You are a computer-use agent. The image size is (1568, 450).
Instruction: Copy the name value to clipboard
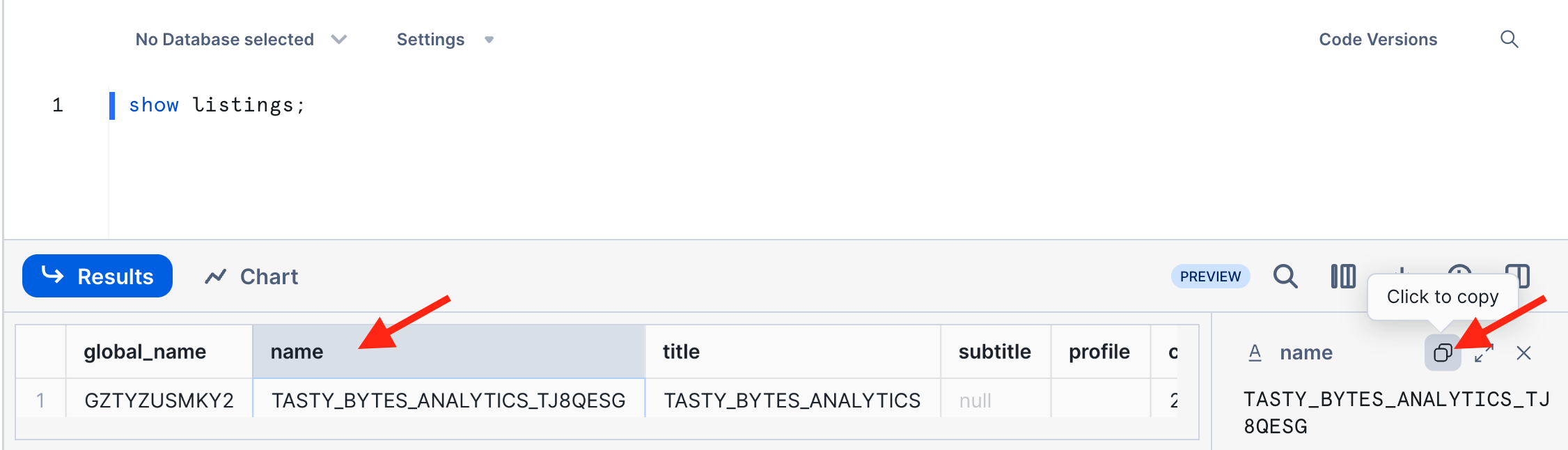[x=1442, y=353]
